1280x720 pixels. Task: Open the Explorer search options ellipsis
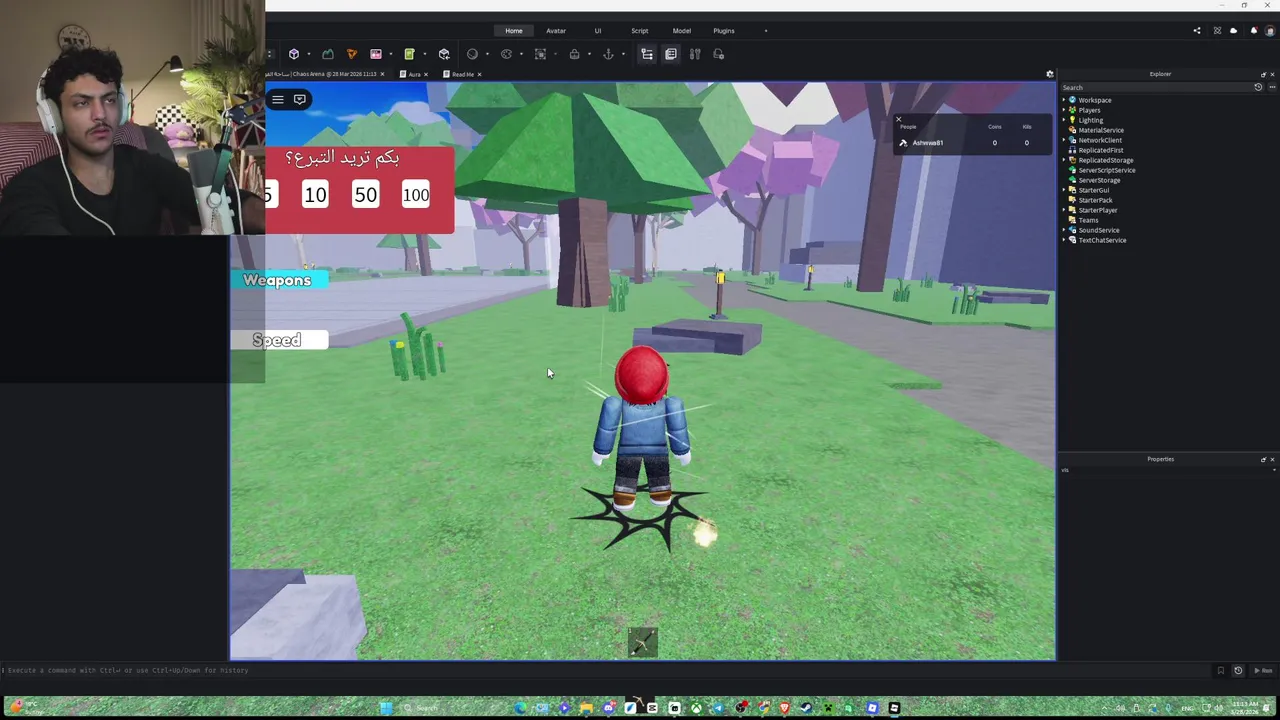(1270, 87)
